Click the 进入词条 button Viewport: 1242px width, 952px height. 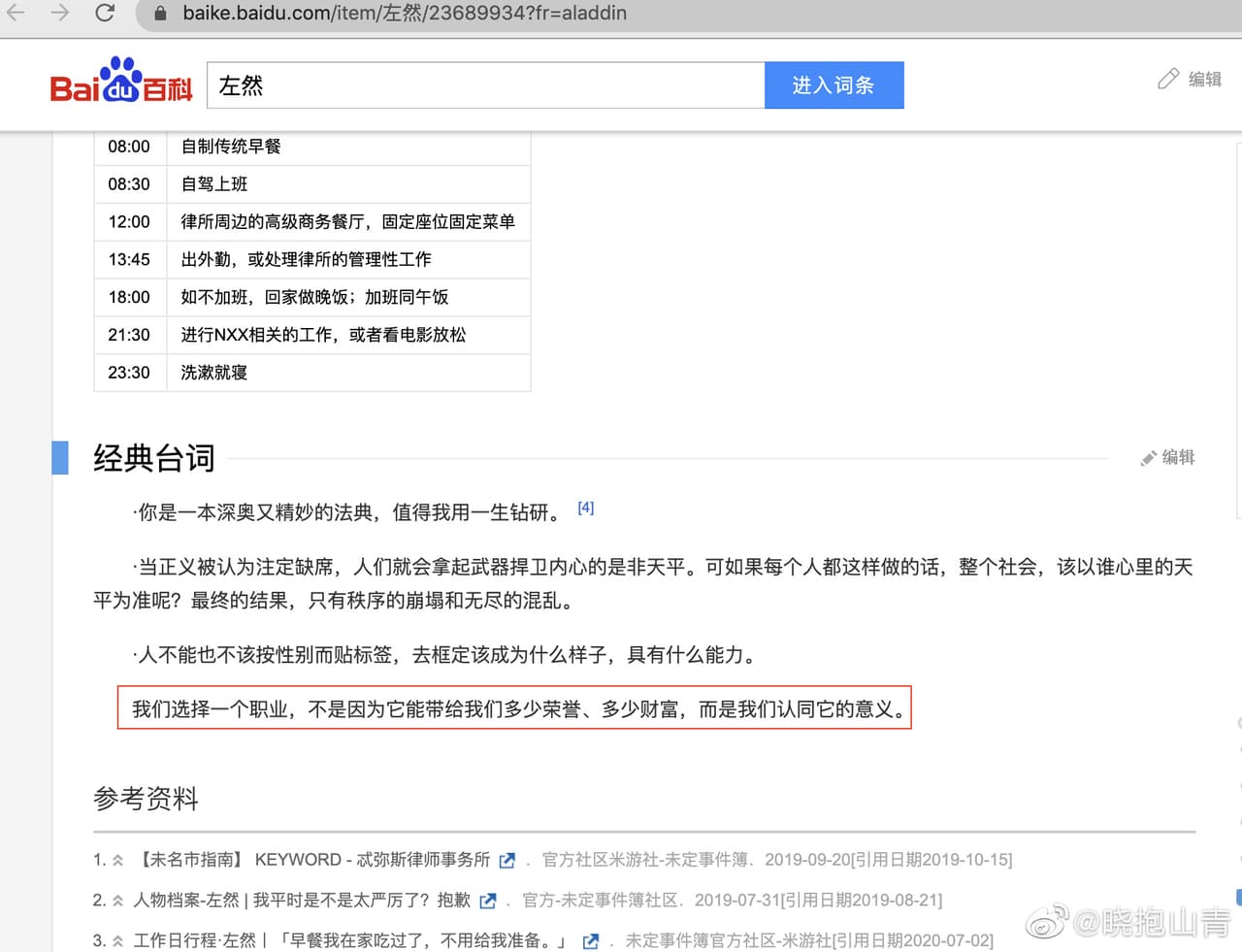833,85
